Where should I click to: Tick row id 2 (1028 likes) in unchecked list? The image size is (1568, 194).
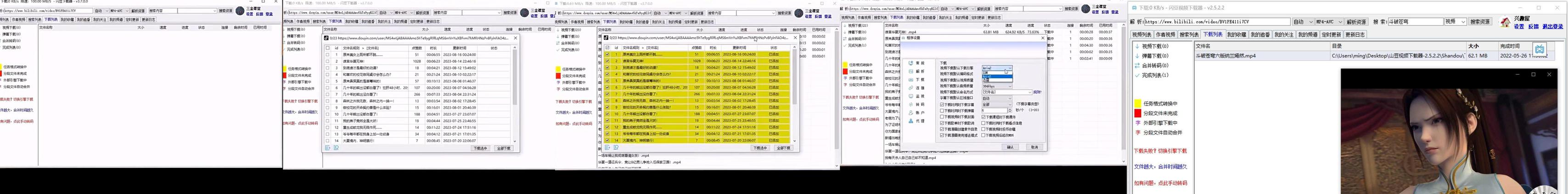tap(327, 61)
